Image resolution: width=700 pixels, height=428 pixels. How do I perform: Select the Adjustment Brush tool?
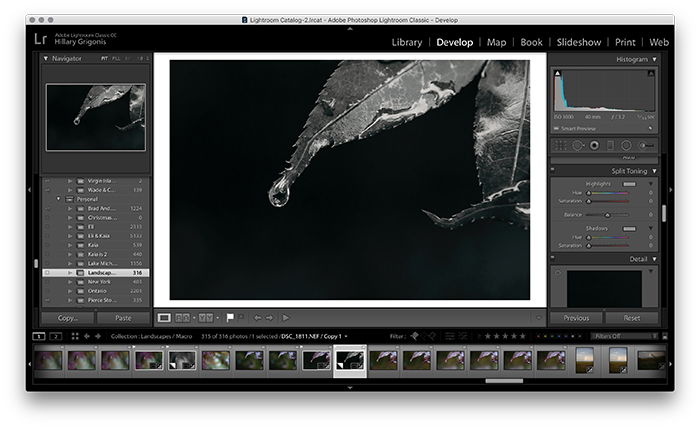(646, 145)
